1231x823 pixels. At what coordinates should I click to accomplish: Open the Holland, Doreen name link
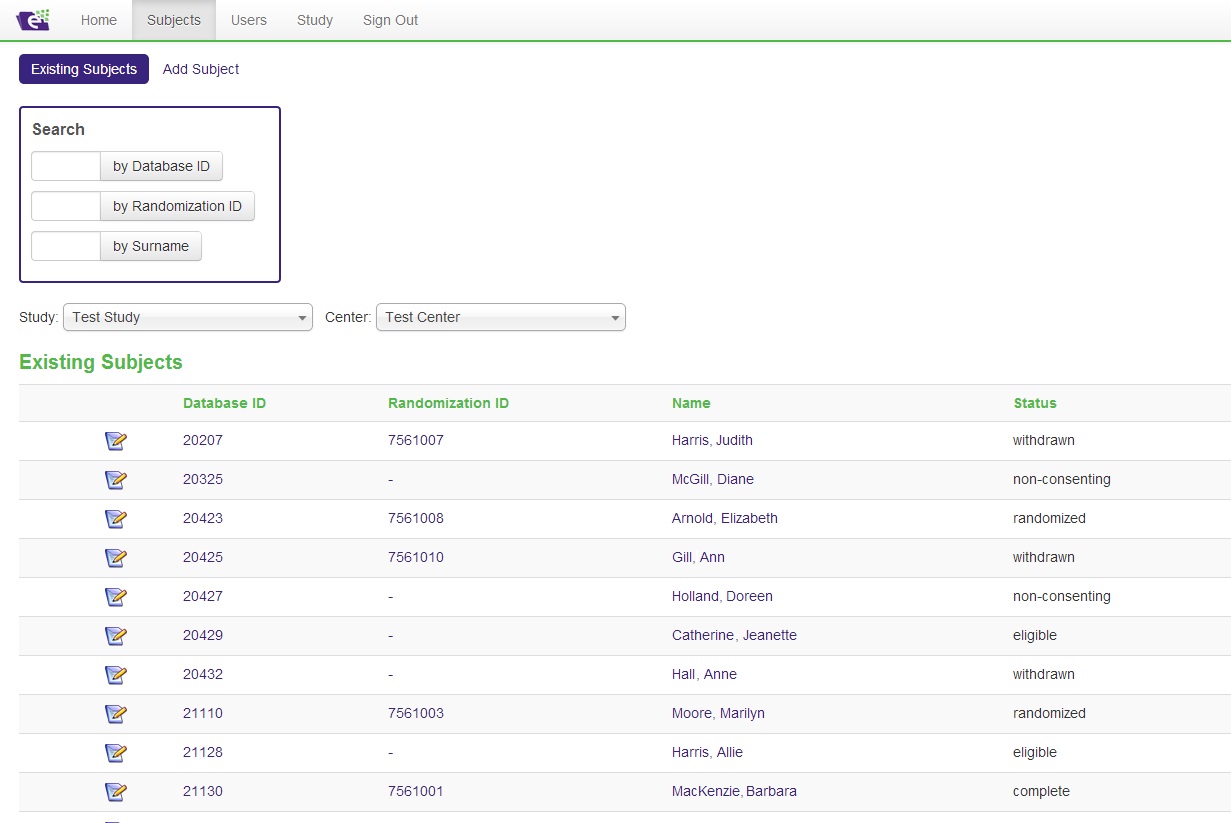[722, 596]
